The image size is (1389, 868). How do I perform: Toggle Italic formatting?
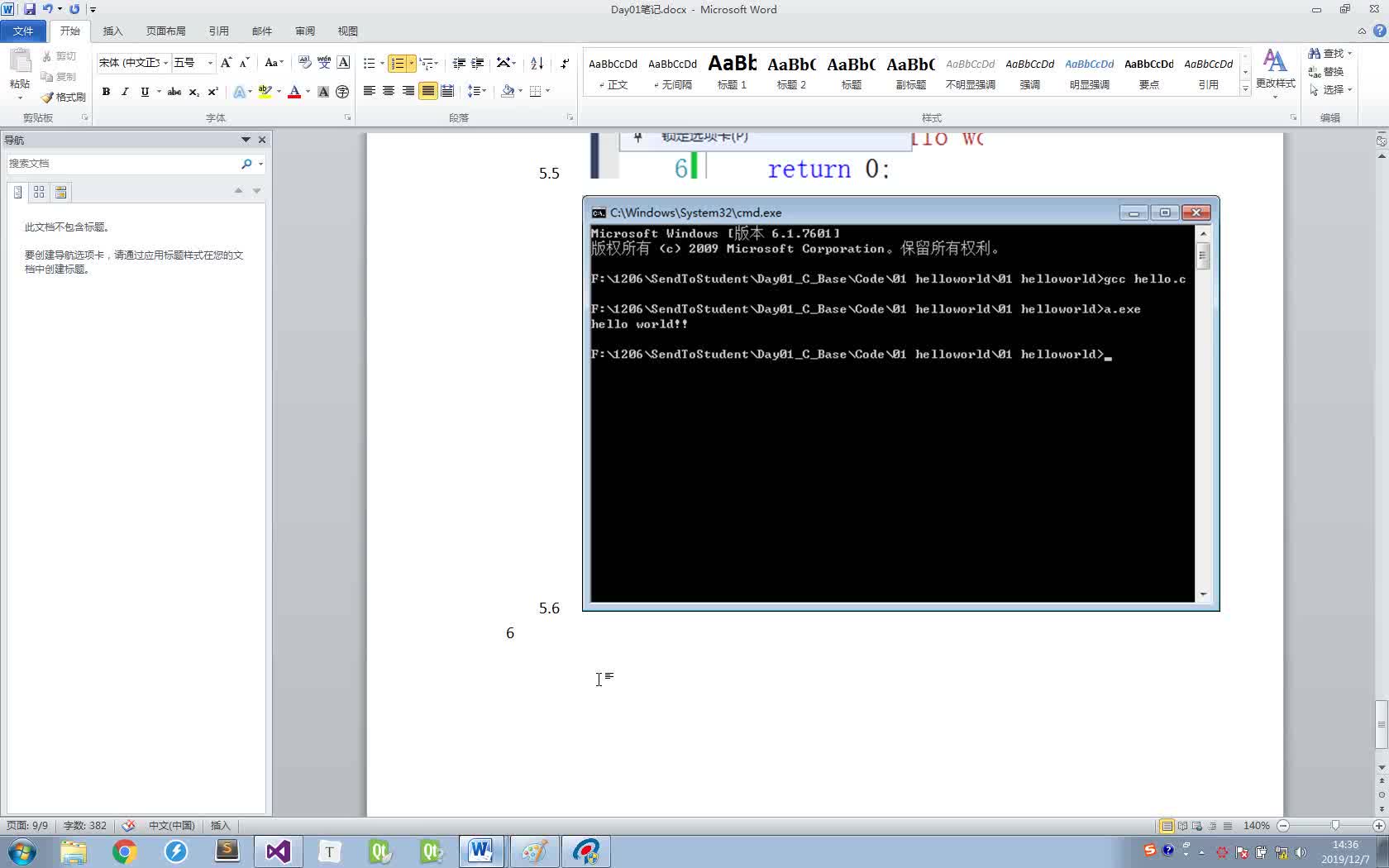125,92
